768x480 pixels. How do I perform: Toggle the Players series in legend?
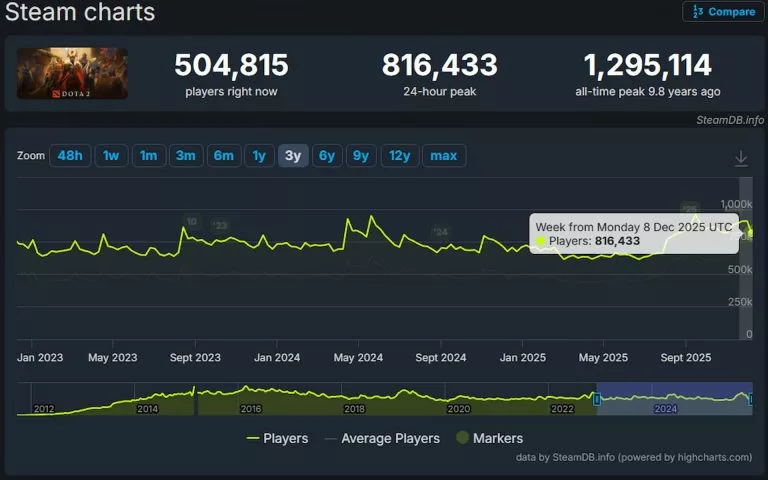point(278,438)
